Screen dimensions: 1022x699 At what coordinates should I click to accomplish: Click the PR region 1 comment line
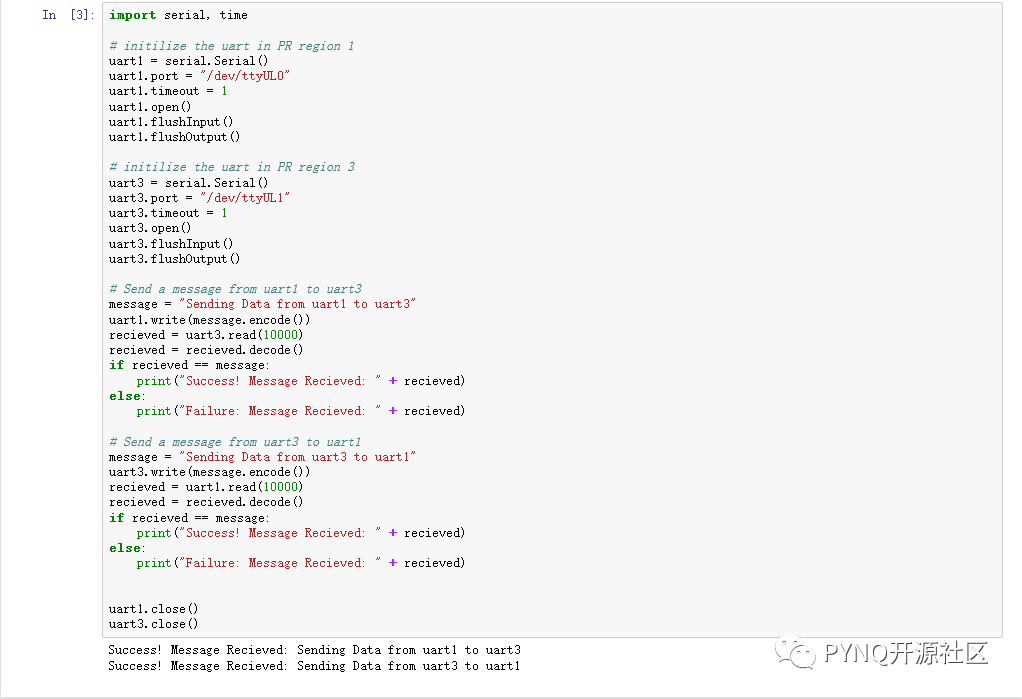[x=231, y=46]
